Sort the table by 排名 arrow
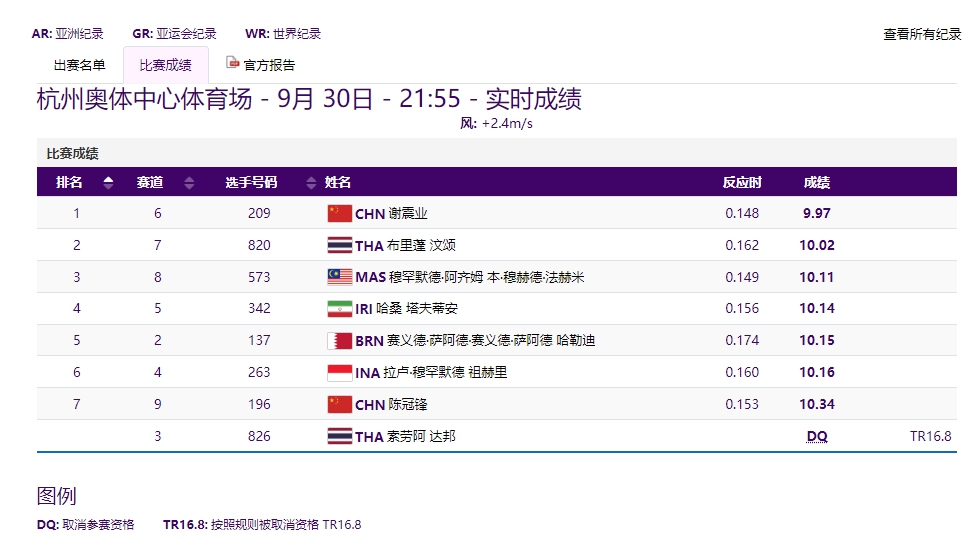 (108, 183)
